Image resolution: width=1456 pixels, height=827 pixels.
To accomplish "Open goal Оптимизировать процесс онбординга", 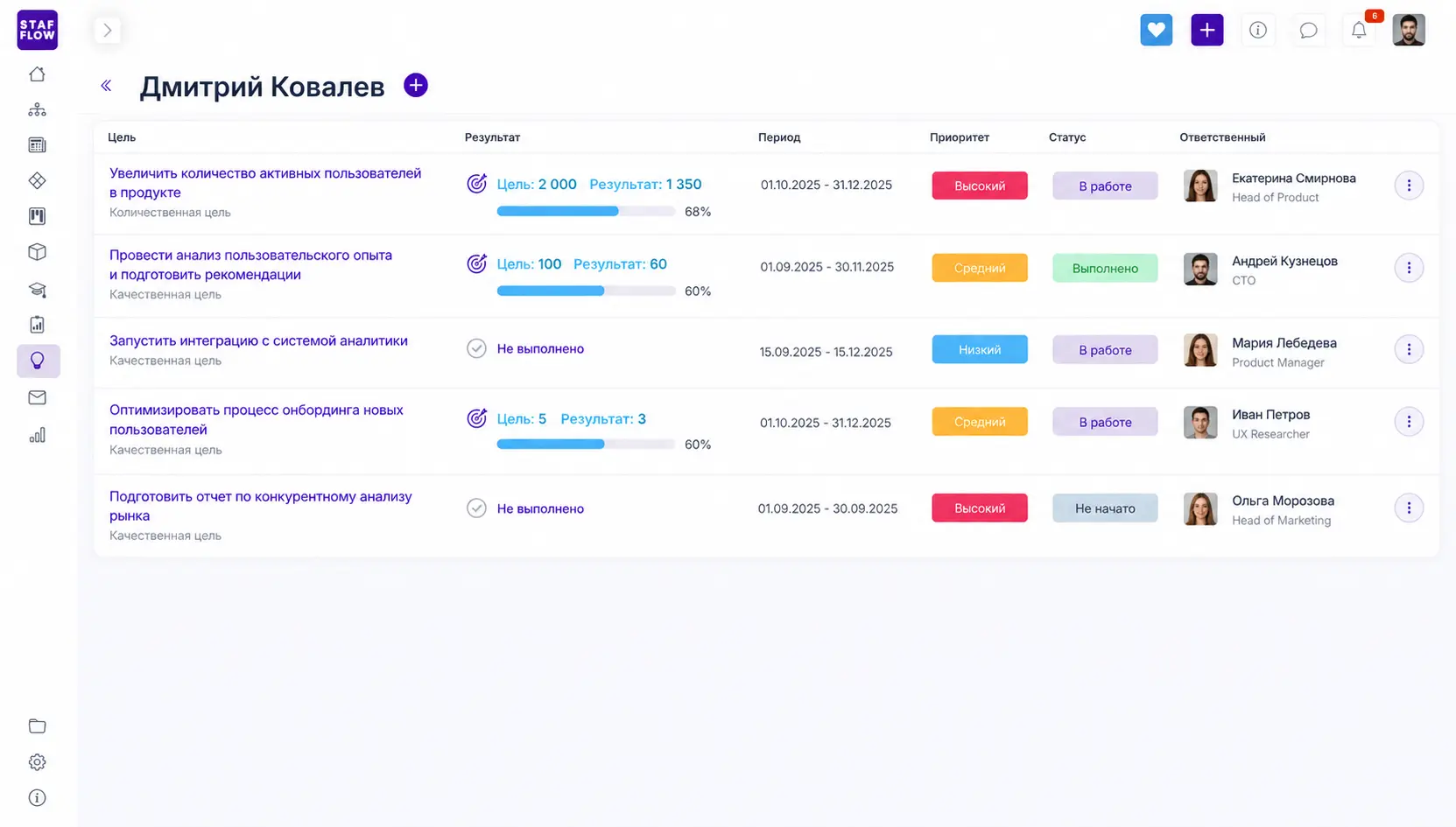I will click(257, 419).
